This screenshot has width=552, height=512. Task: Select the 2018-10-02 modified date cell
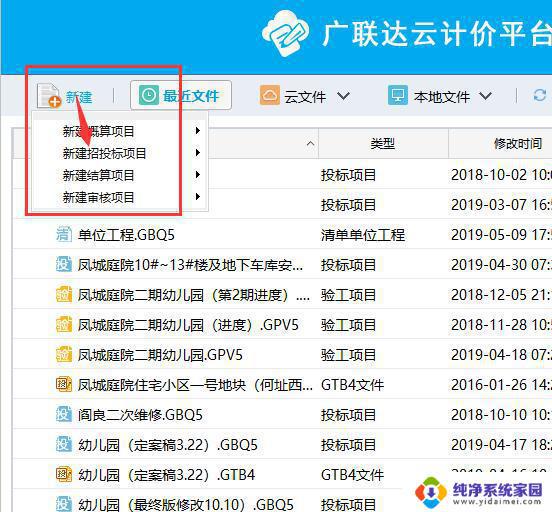(502, 175)
